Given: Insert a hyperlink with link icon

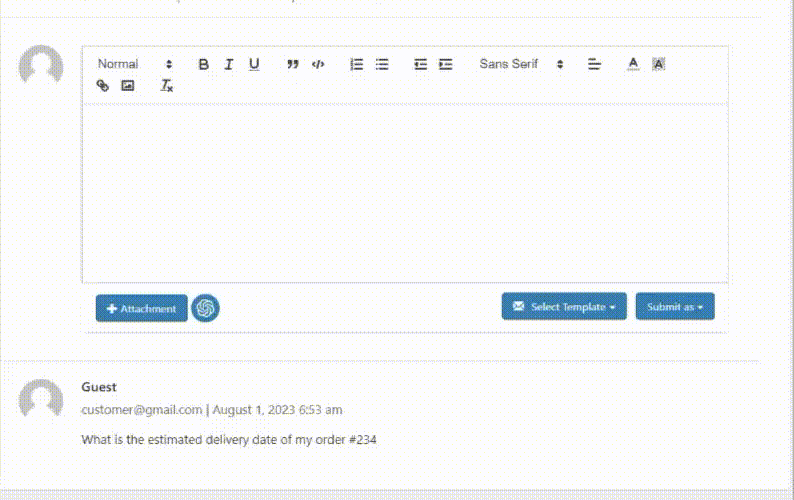Looking at the screenshot, I should tap(102, 86).
